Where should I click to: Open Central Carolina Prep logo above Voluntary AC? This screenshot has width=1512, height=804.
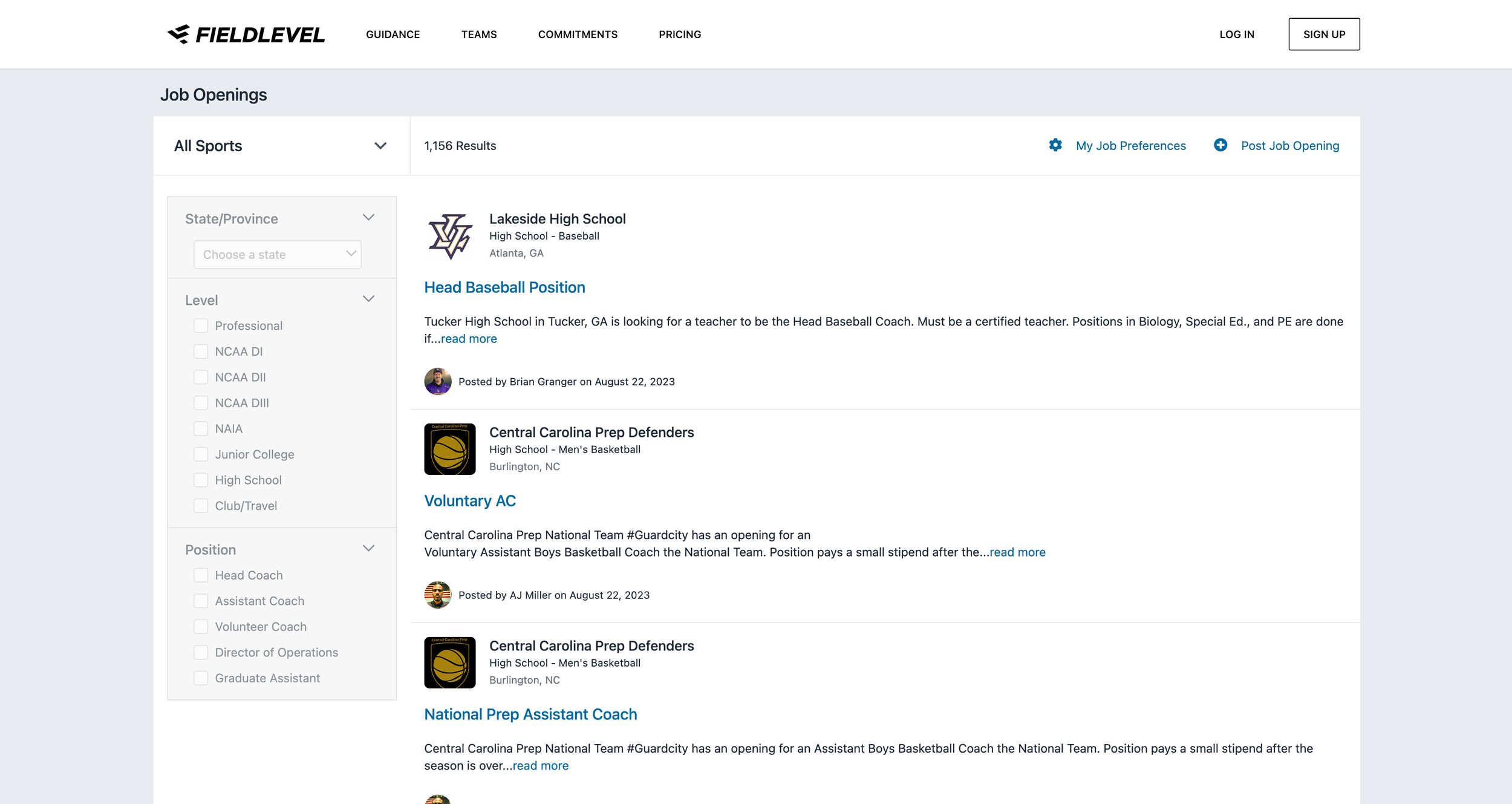pyautogui.click(x=449, y=449)
